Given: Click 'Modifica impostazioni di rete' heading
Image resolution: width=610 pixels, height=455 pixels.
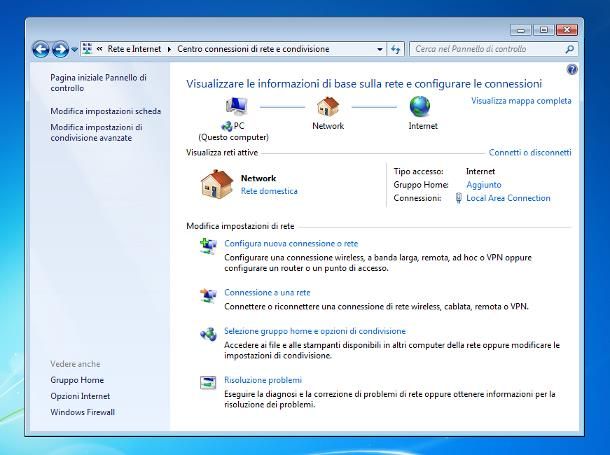Looking at the screenshot, I should (240, 226).
